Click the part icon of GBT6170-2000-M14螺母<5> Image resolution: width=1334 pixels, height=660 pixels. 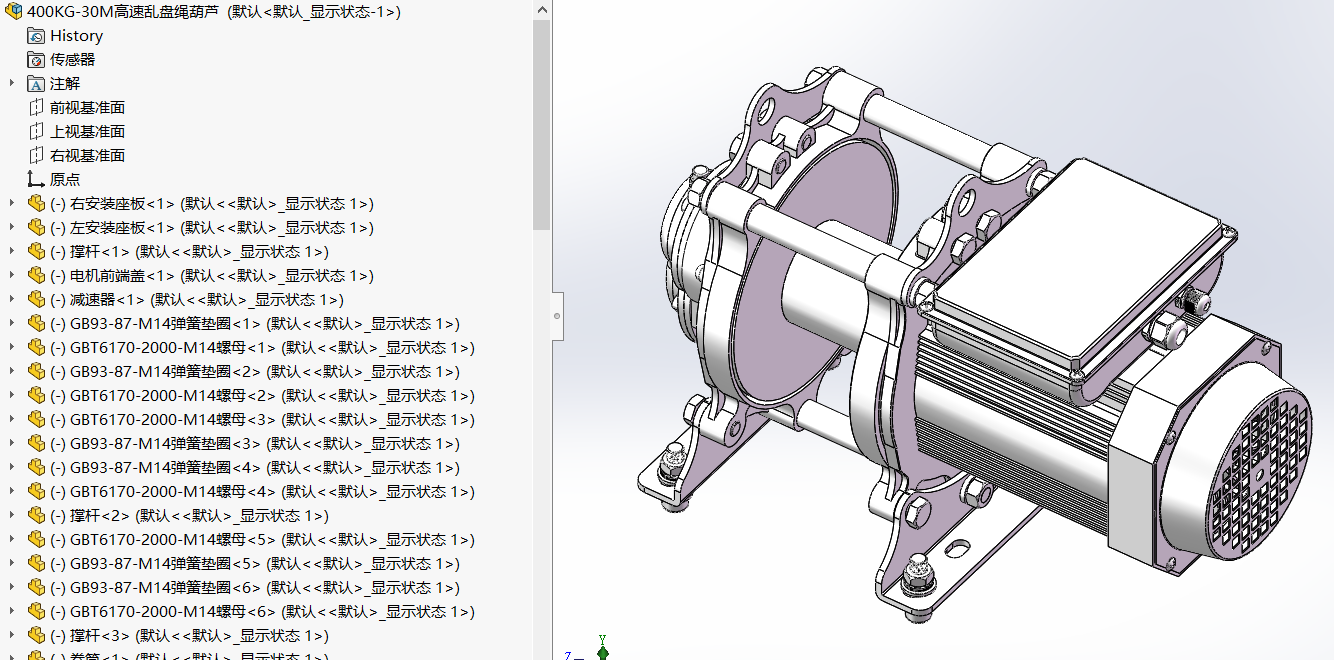[37, 540]
